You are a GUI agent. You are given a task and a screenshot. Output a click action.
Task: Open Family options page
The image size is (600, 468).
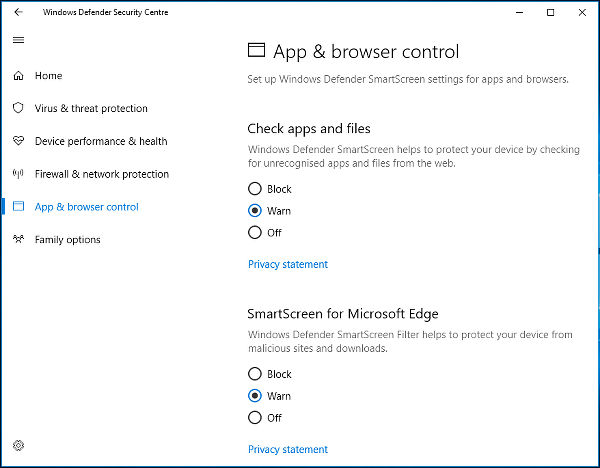click(x=68, y=240)
